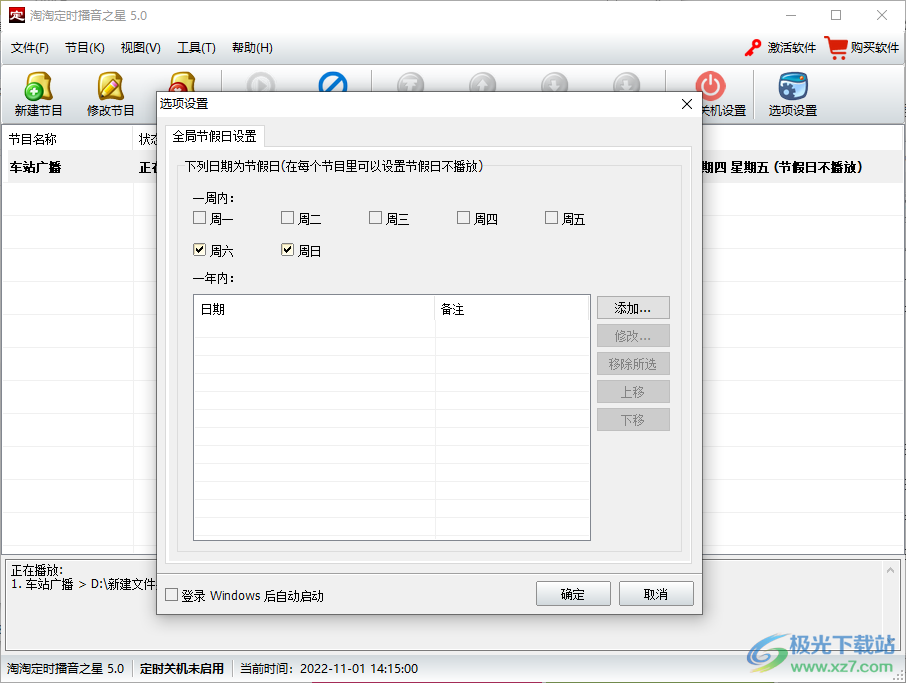Confirm with the 确定 button
This screenshot has width=906, height=683.
pyautogui.click(x=573, y=594)
